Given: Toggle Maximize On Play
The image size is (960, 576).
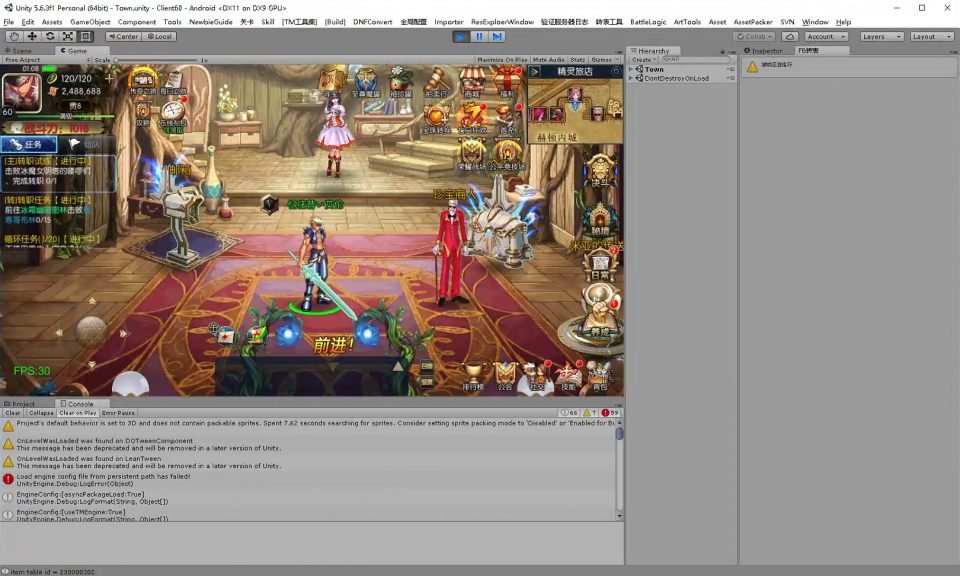Looking at the screenshot, I should pyautogui.click(x=502, y=60).
